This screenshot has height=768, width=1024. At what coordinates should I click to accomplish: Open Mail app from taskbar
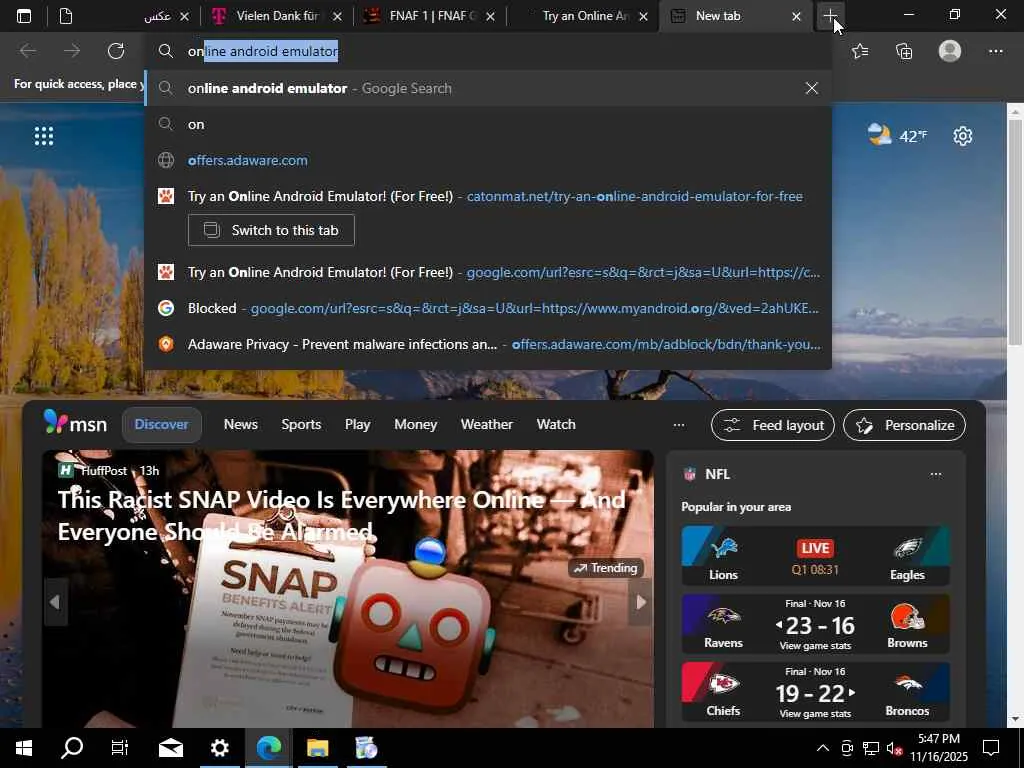tap(170, 748)
